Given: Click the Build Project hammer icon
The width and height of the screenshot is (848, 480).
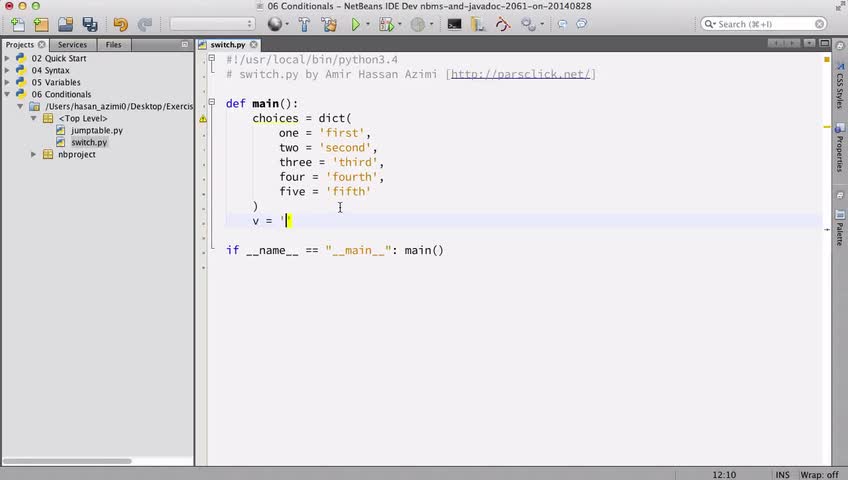Looking at the screenshot, I should (x=304, y=24).
